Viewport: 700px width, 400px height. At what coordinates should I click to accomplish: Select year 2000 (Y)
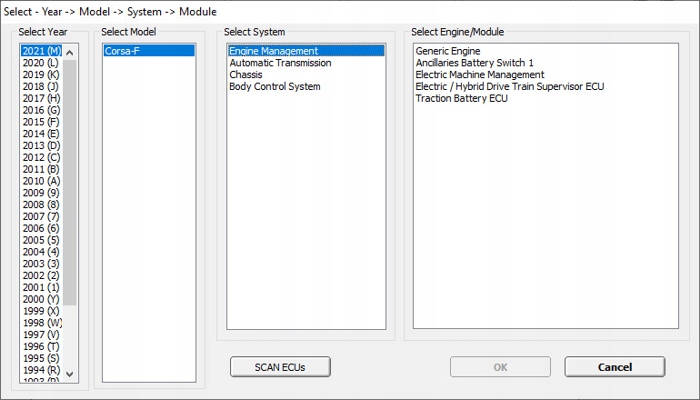40,299
